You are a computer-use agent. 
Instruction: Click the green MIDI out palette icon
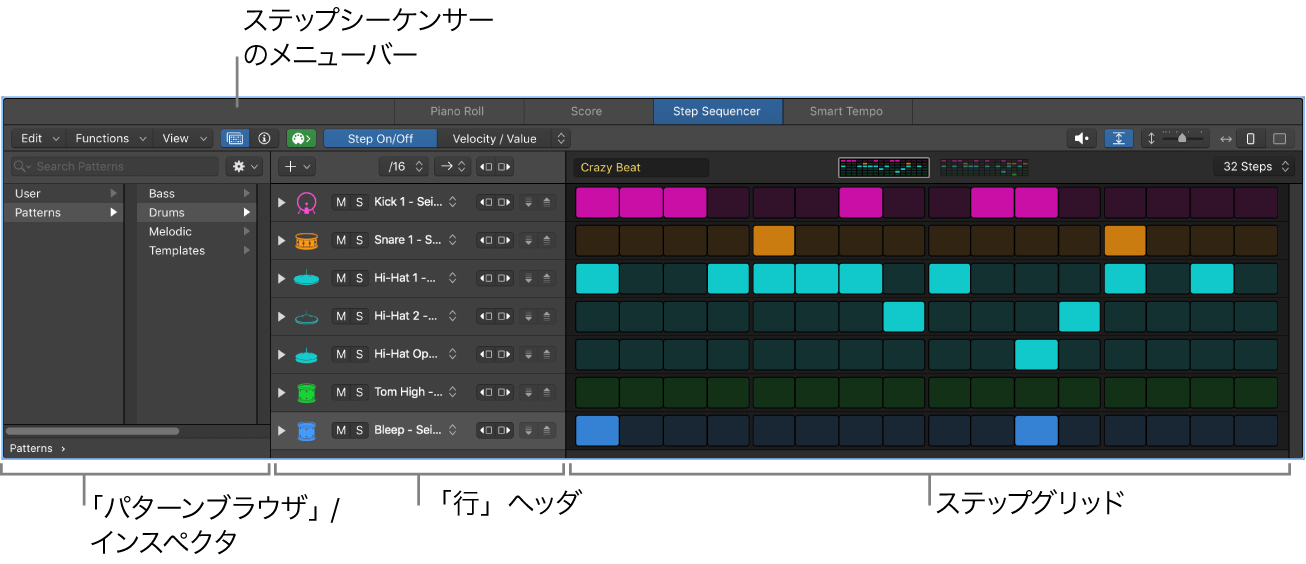(x=301, y=139)
